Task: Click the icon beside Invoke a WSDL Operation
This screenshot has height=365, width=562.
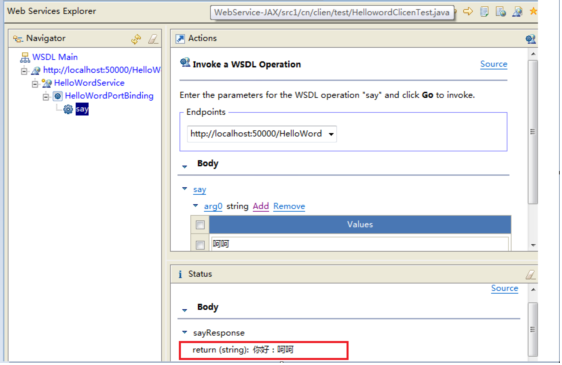Action: click(x=185, y=63)
